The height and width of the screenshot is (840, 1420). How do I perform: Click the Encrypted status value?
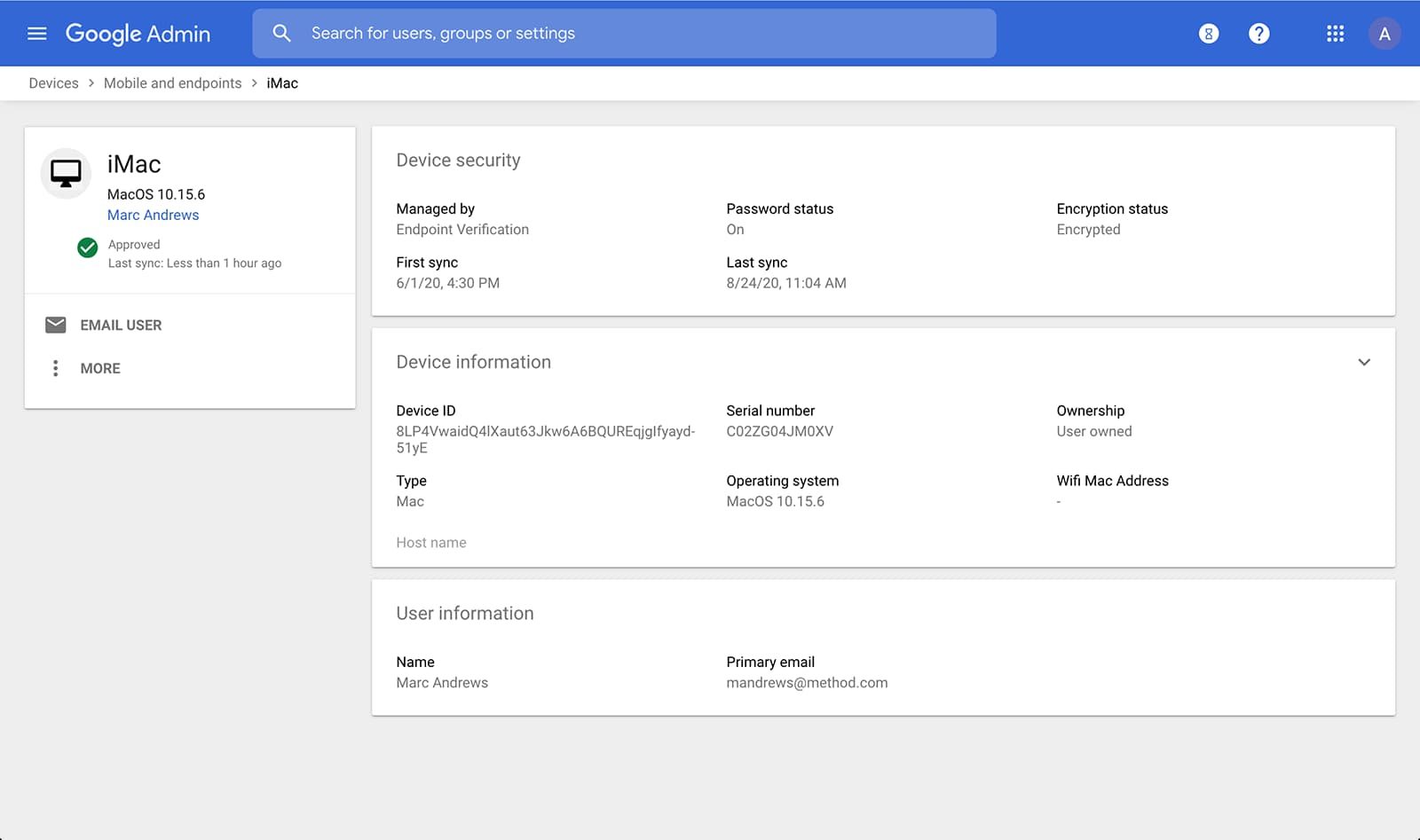[1088, 230]
